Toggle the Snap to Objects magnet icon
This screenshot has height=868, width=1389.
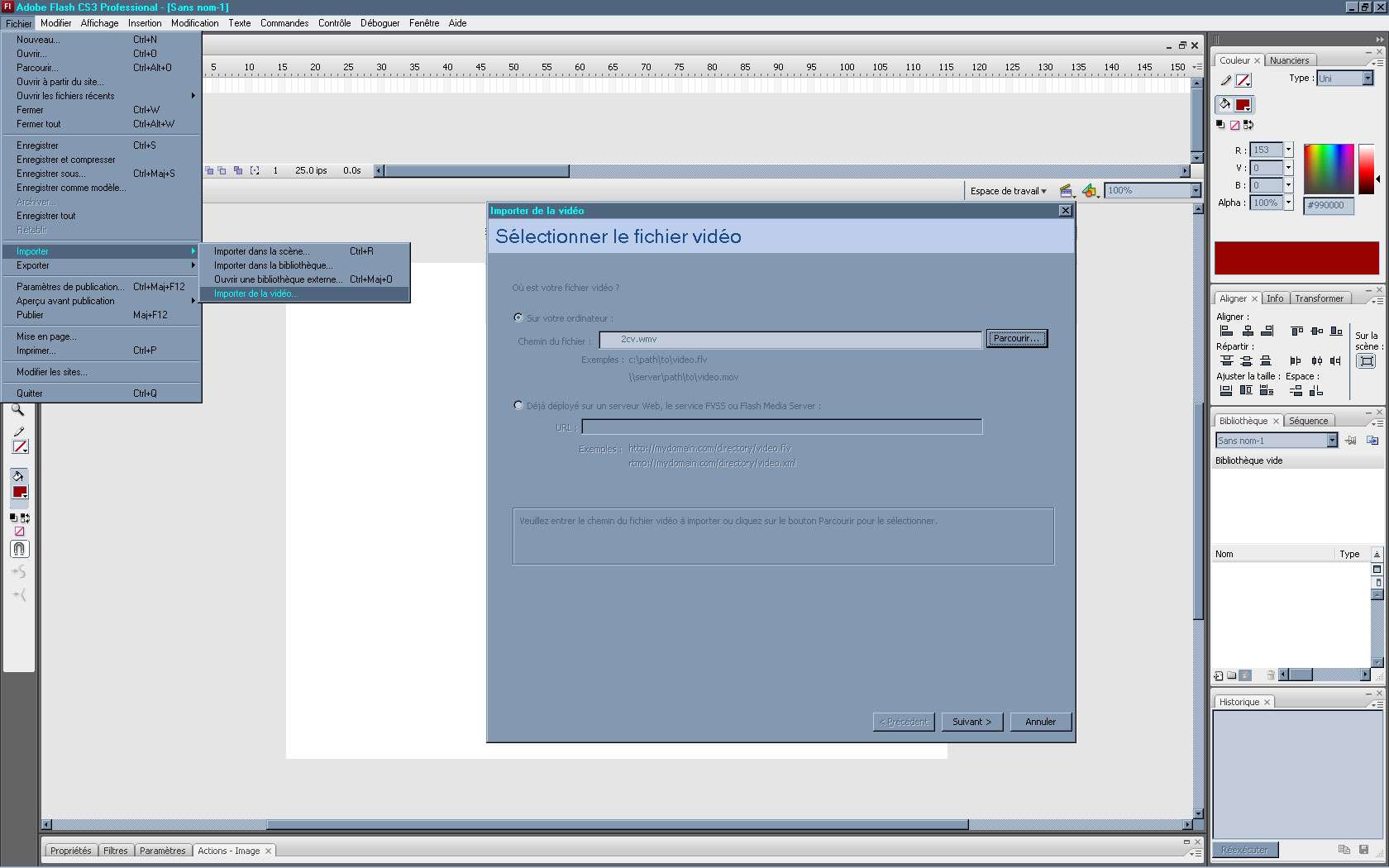pos(20,549)
